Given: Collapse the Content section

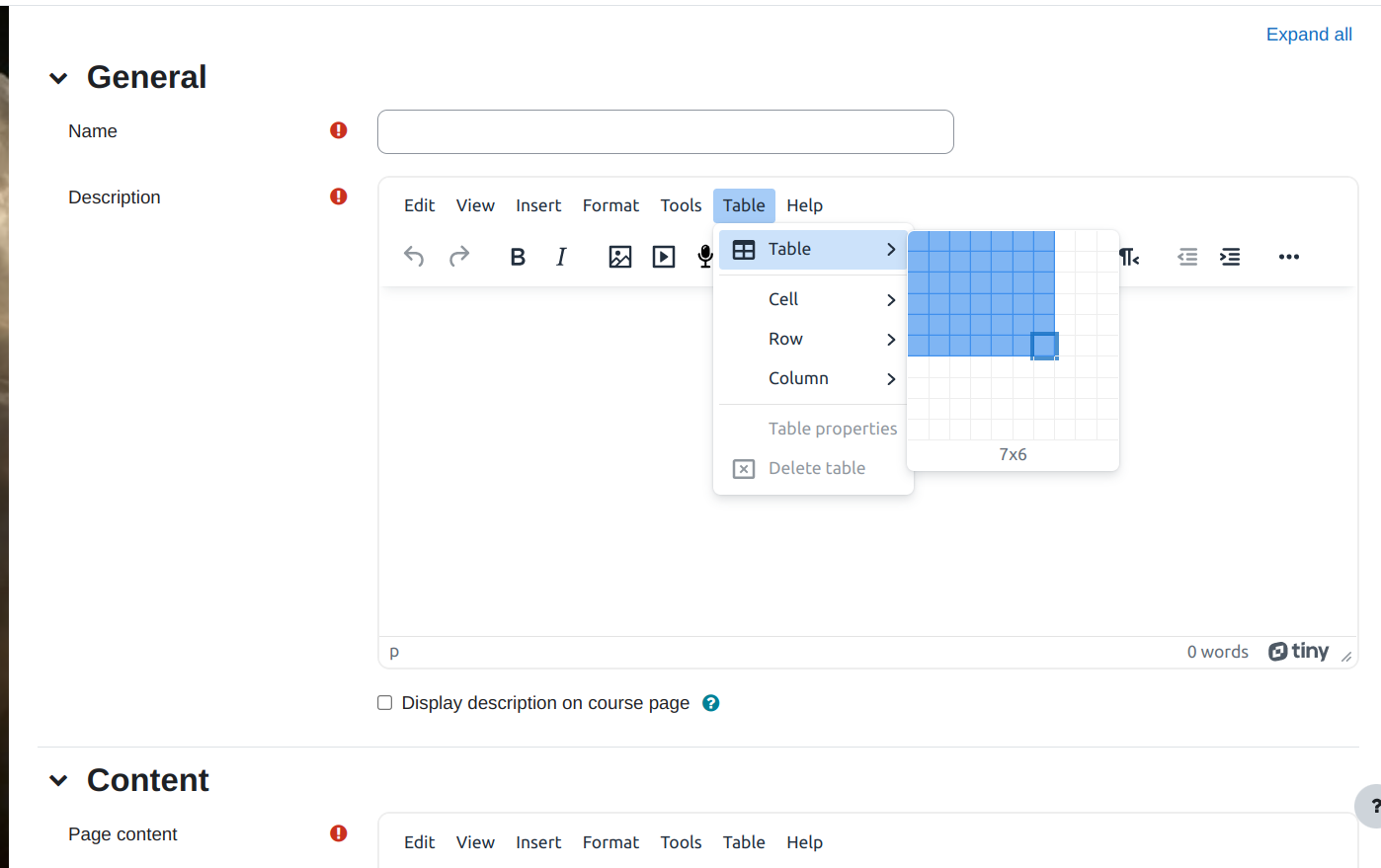Looking at the screenshot, I should tap(58, 781).
